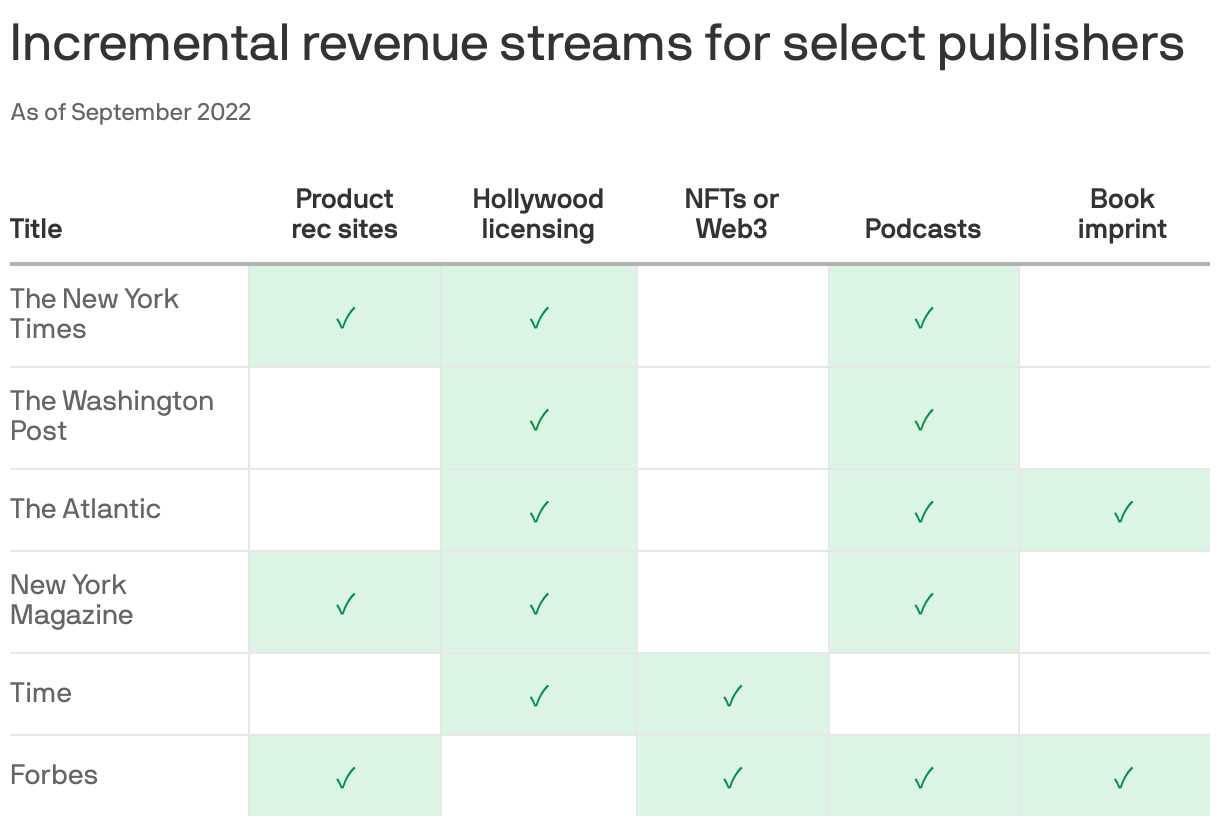Click the Product rec sites column header
The image size is (1220, 826).
[x=345, y=214]
